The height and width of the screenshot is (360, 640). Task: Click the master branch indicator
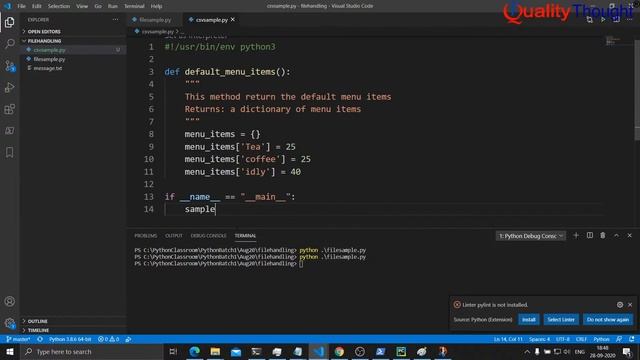point(18,339)
